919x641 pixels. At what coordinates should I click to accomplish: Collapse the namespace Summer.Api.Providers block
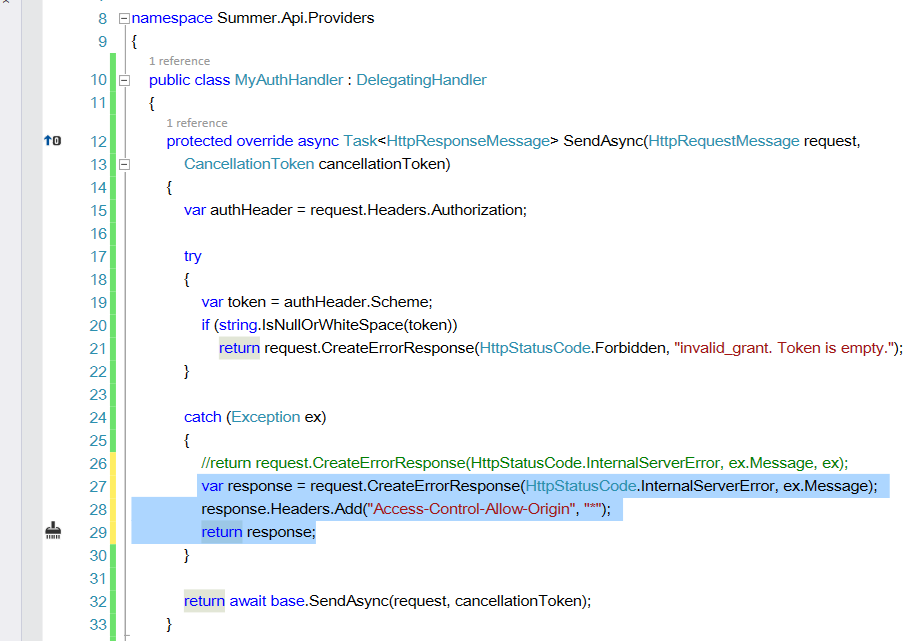tap(124, 19)
